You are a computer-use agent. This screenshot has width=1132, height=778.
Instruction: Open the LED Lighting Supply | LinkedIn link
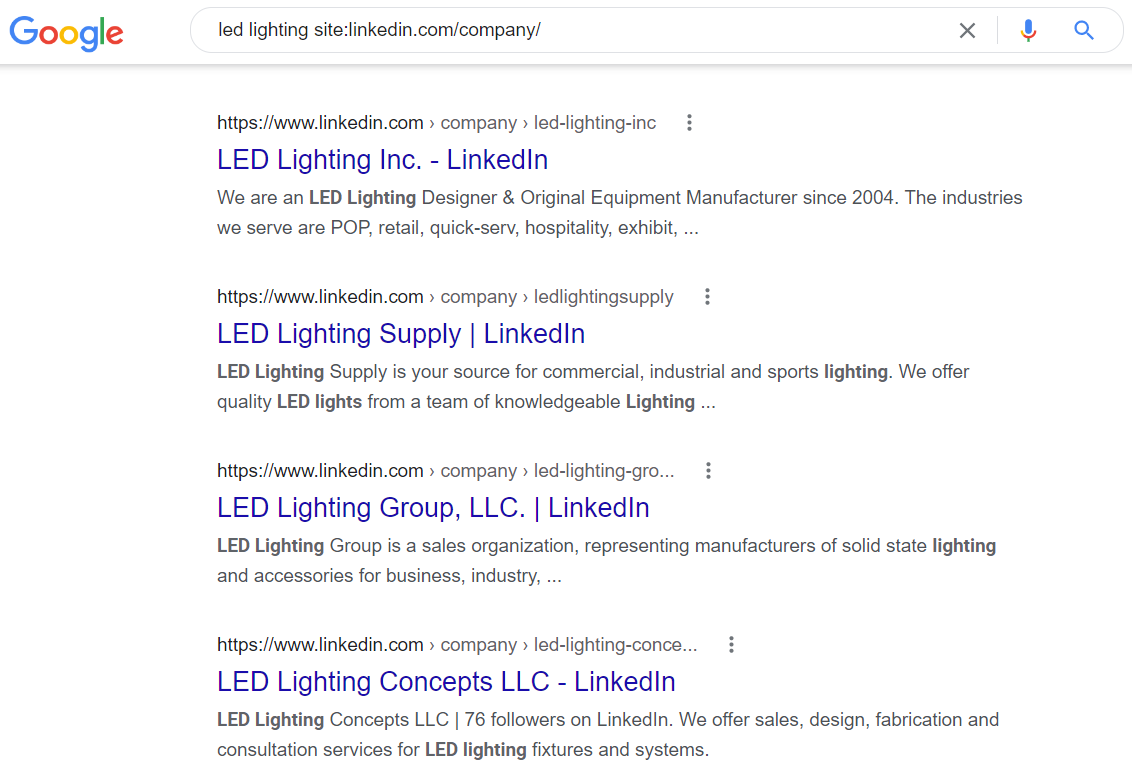tap(400, 334)
